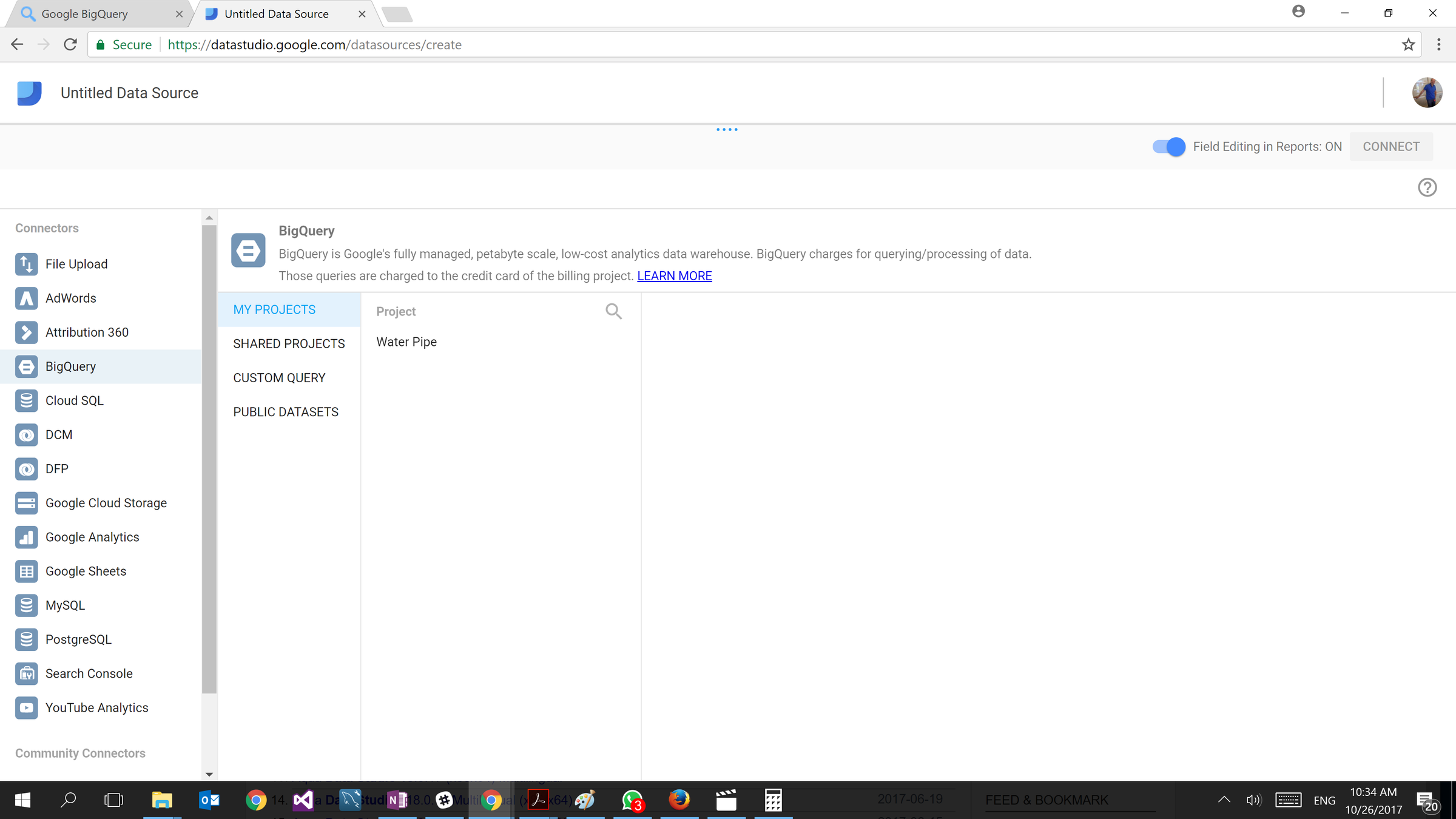Screen dimensions: 1456x819
Task: Show hidden system tray icons
Action: pyautogui.click(x=1224, y=800)
